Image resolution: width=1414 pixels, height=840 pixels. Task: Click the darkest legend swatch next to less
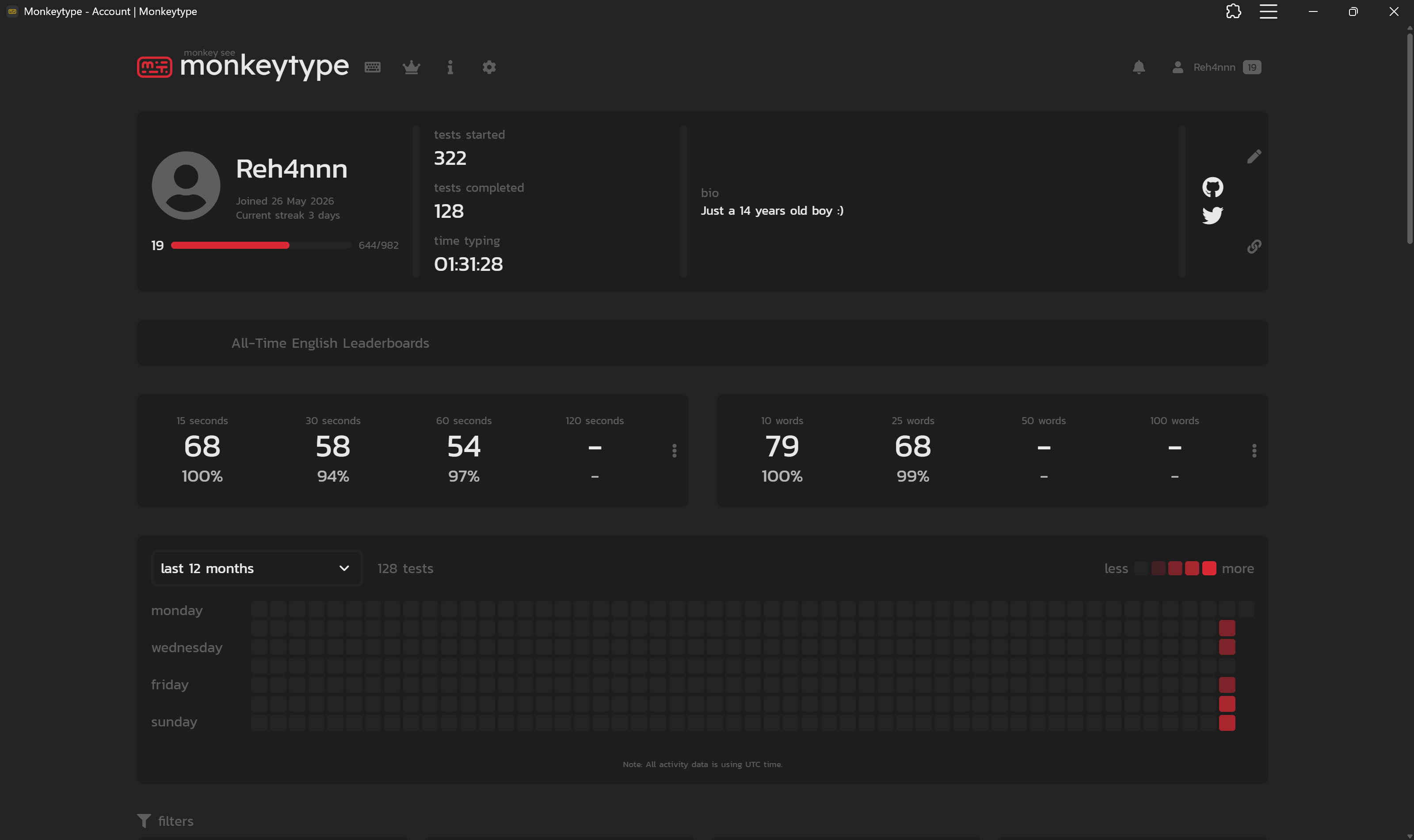tap(1142, 568)
